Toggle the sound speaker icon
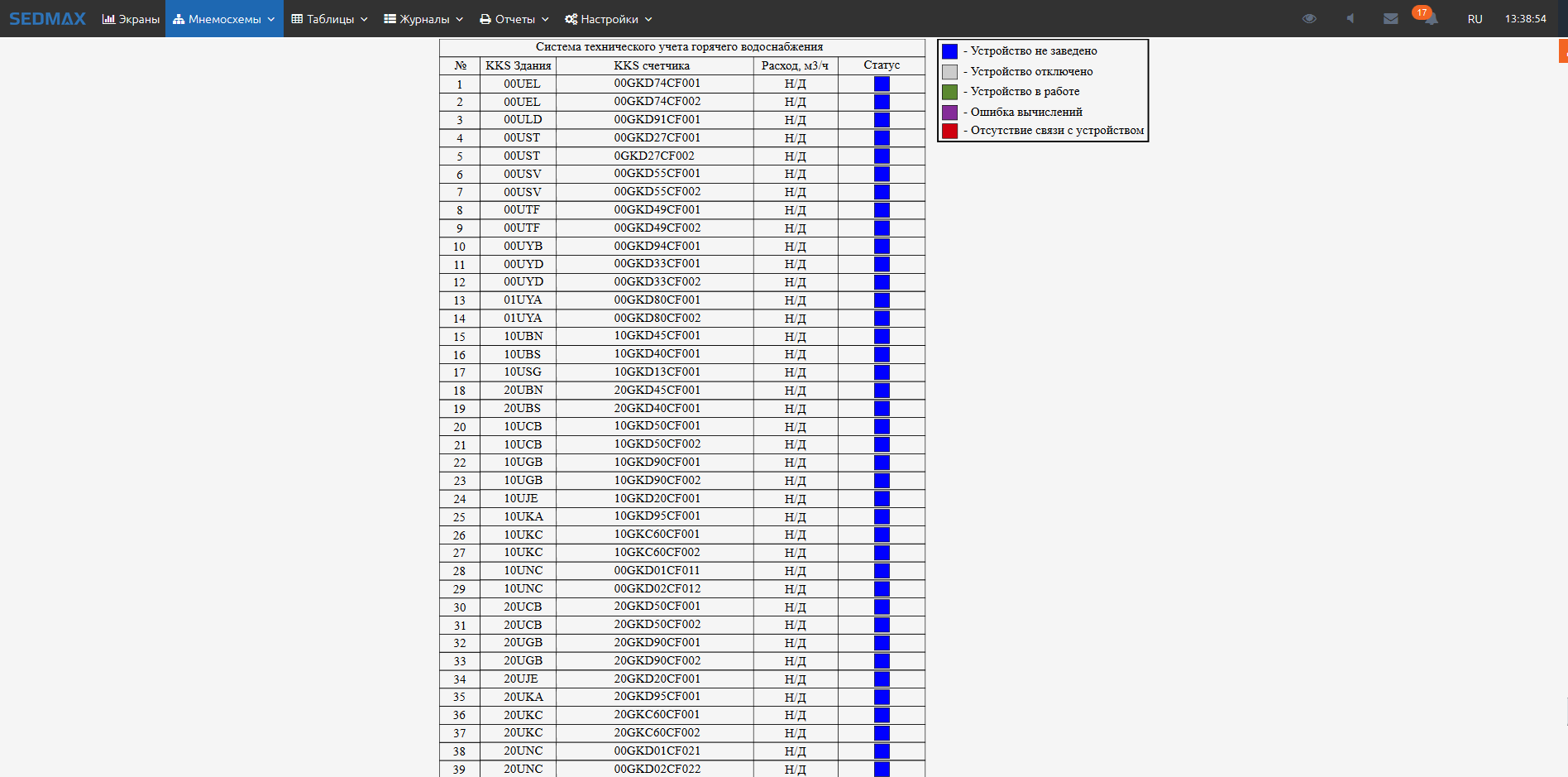Image resolution: width=1568 pixels, height=777 pixels. click(1350, 18)
